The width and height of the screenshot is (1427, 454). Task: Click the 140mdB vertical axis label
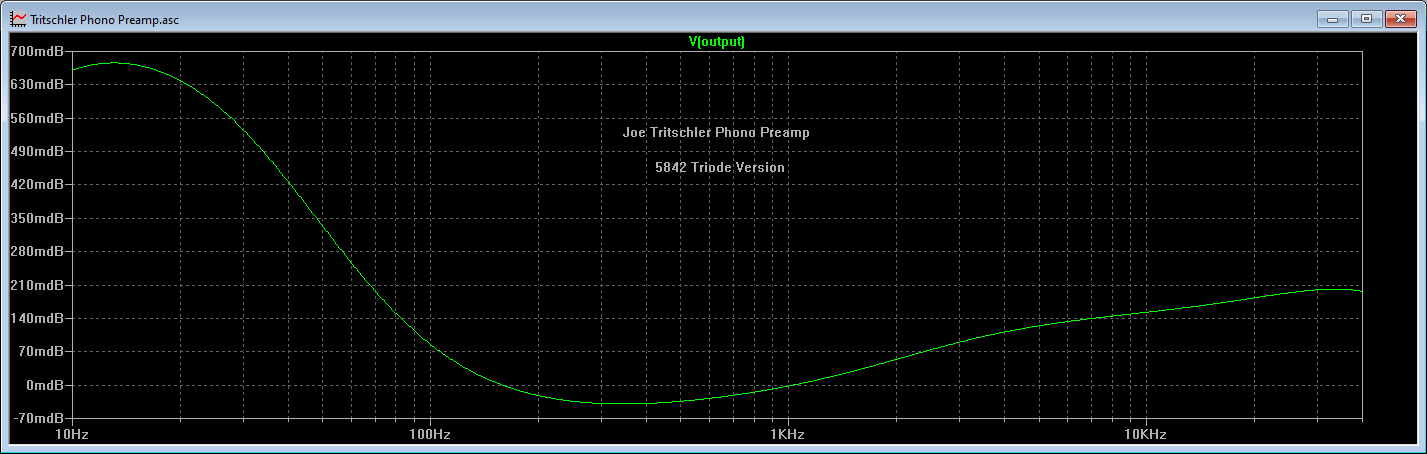click(x=37, y=318)
